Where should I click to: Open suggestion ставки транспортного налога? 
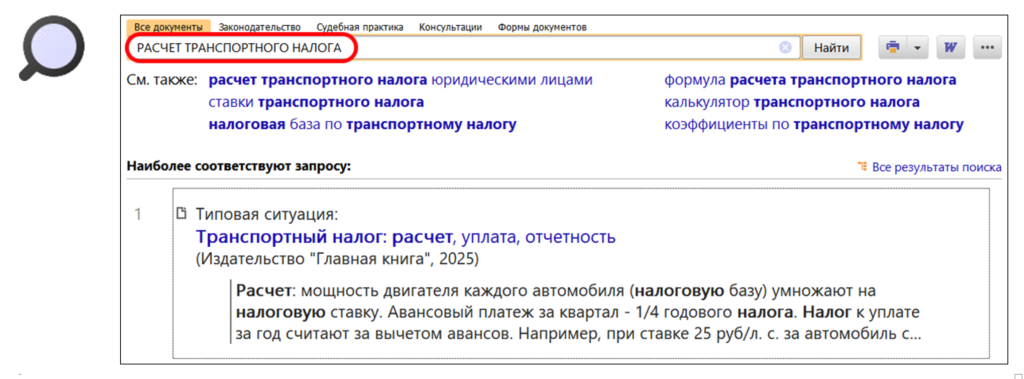pos(316,103)
